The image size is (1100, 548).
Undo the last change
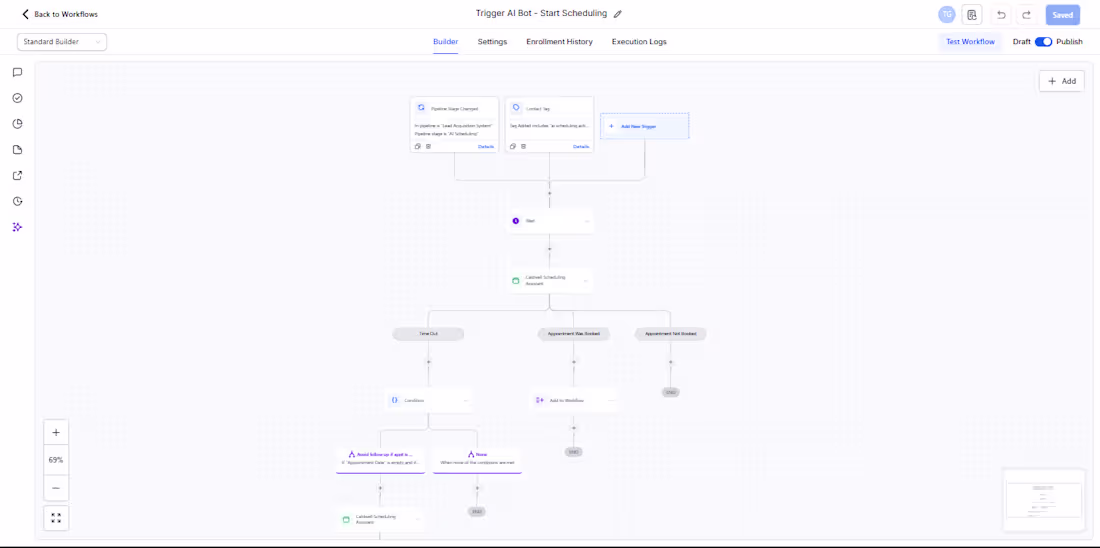[1000, 15]
